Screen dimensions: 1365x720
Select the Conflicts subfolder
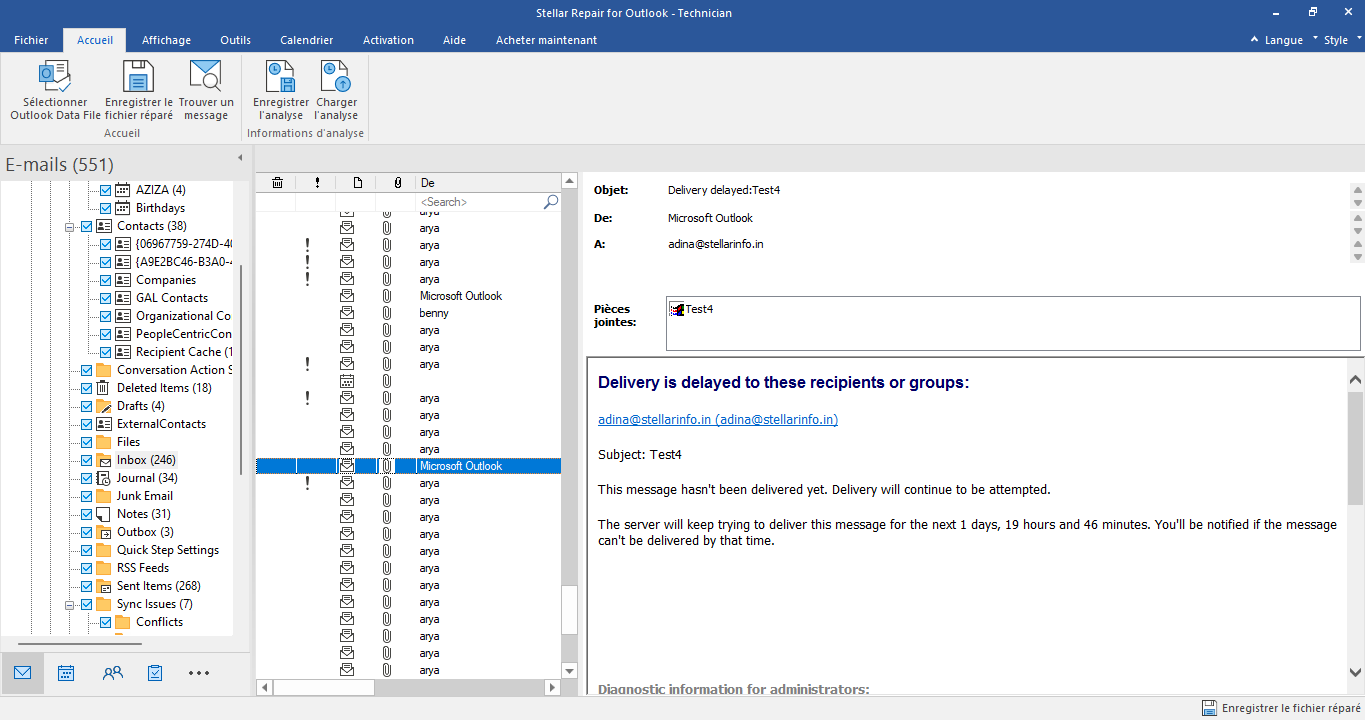(x=159, y=622)
